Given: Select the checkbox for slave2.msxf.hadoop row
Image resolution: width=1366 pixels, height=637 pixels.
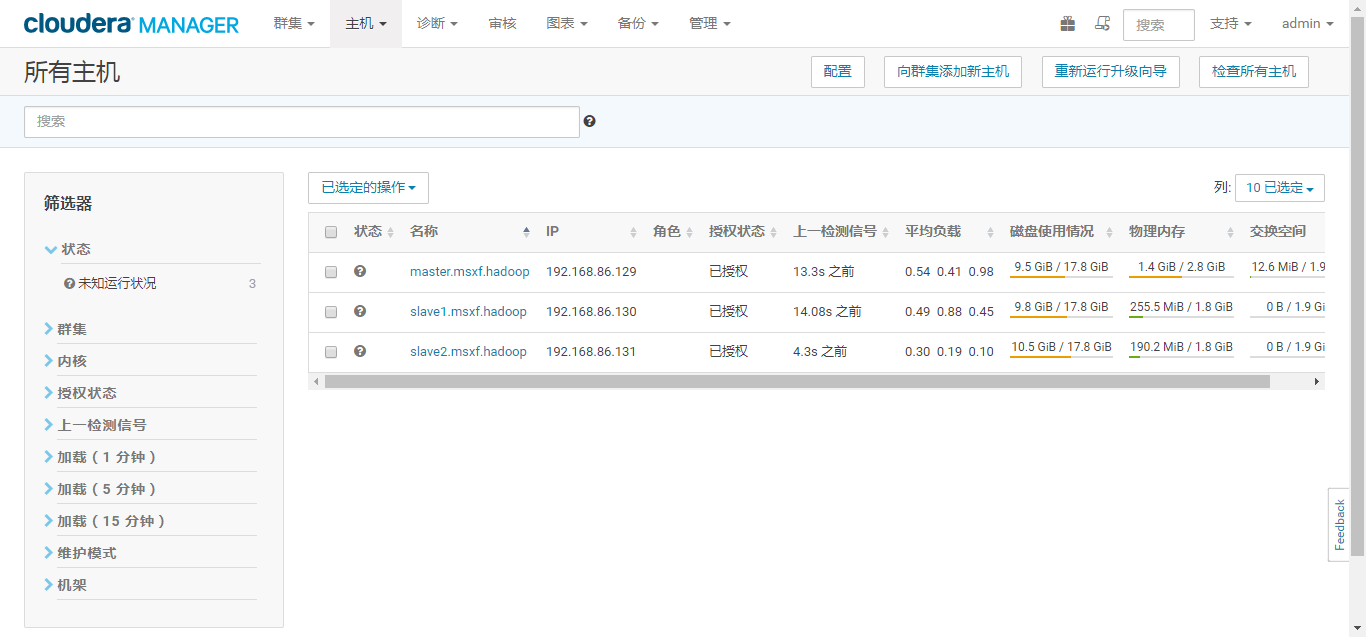Looking at the screenshot, I should (331, 351).
